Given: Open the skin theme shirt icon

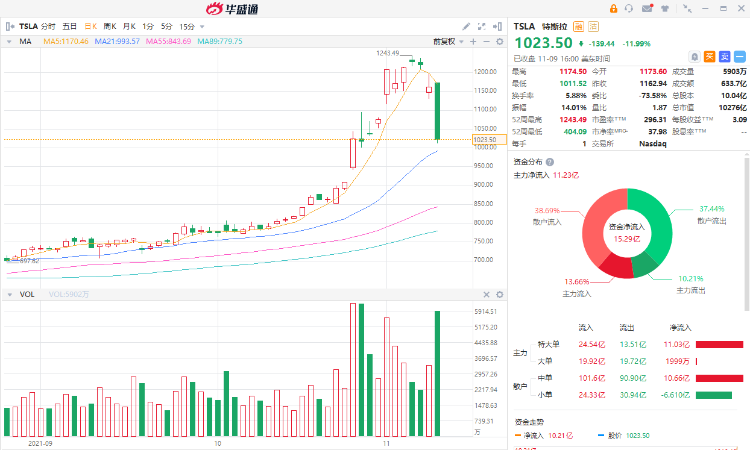Looking at the screenshot, I should [665, 9].
